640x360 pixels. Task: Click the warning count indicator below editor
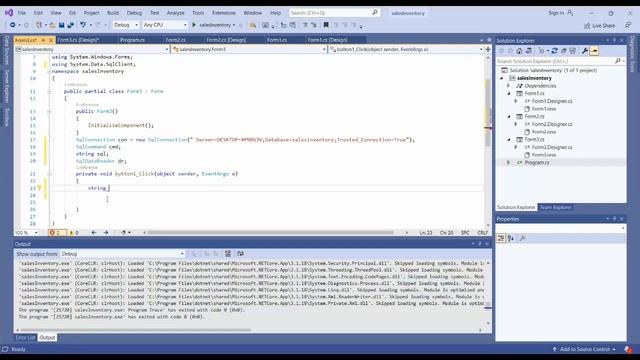coord(74,233)
